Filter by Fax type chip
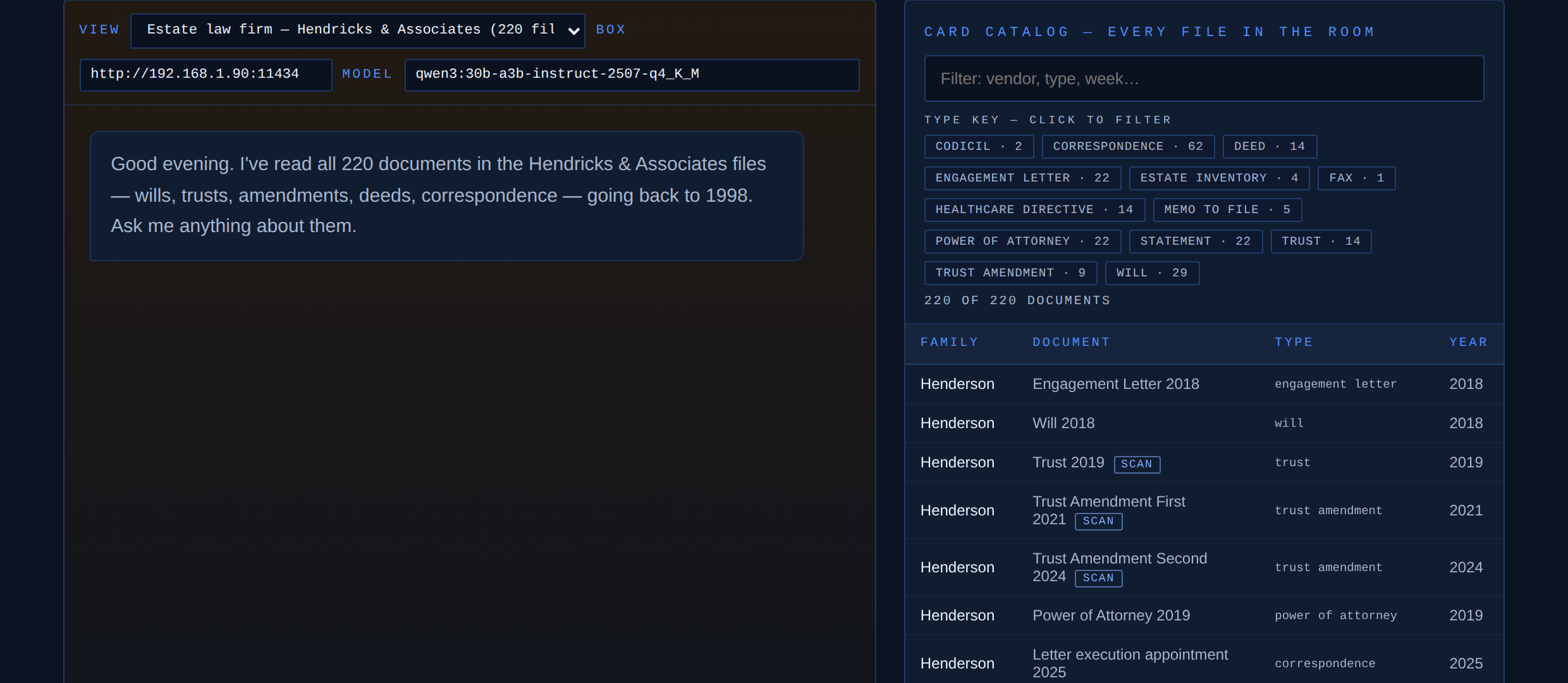This screenshot has height=683, width=1568. (1356, 178)
